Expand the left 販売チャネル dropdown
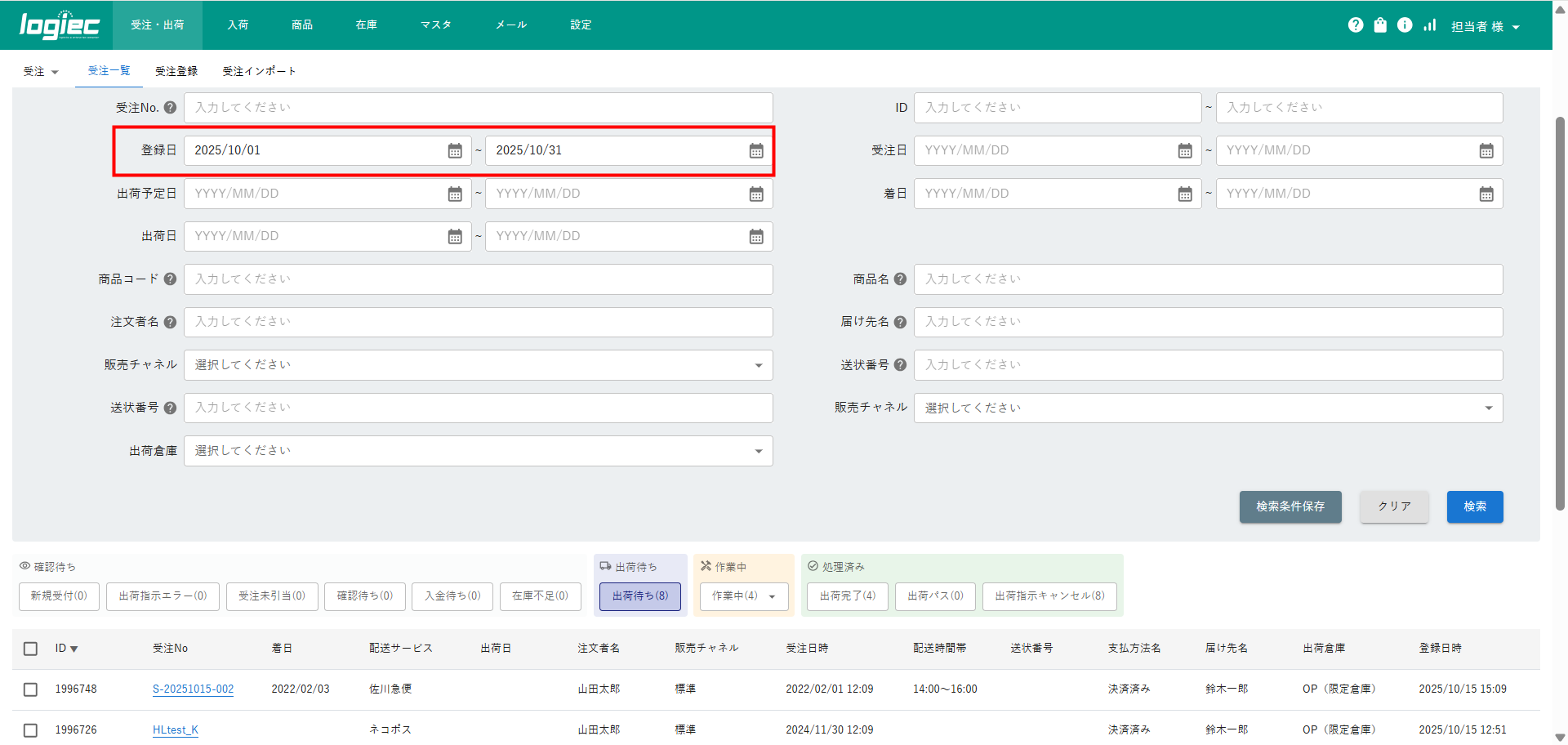1568x745 pixels. 478,365
